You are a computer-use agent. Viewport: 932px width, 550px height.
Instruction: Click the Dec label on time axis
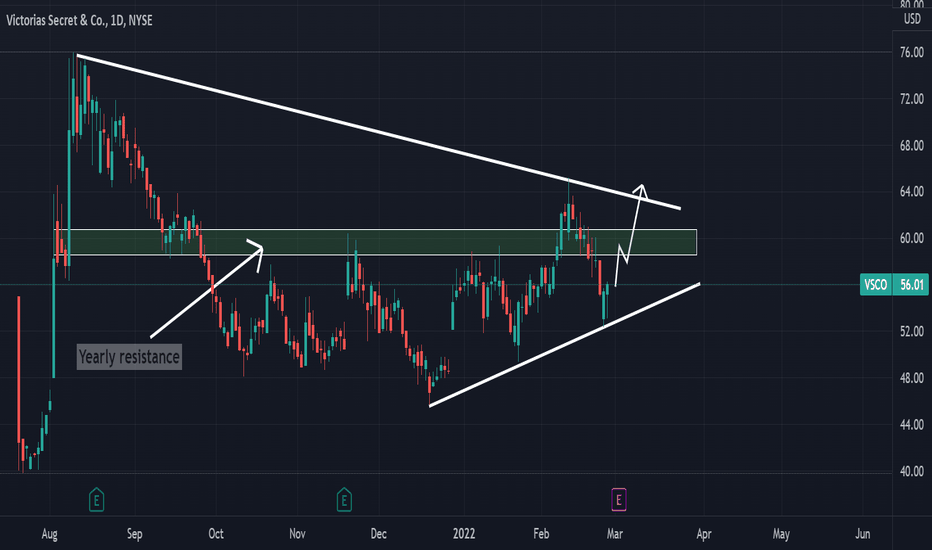(x=379, y=534)
